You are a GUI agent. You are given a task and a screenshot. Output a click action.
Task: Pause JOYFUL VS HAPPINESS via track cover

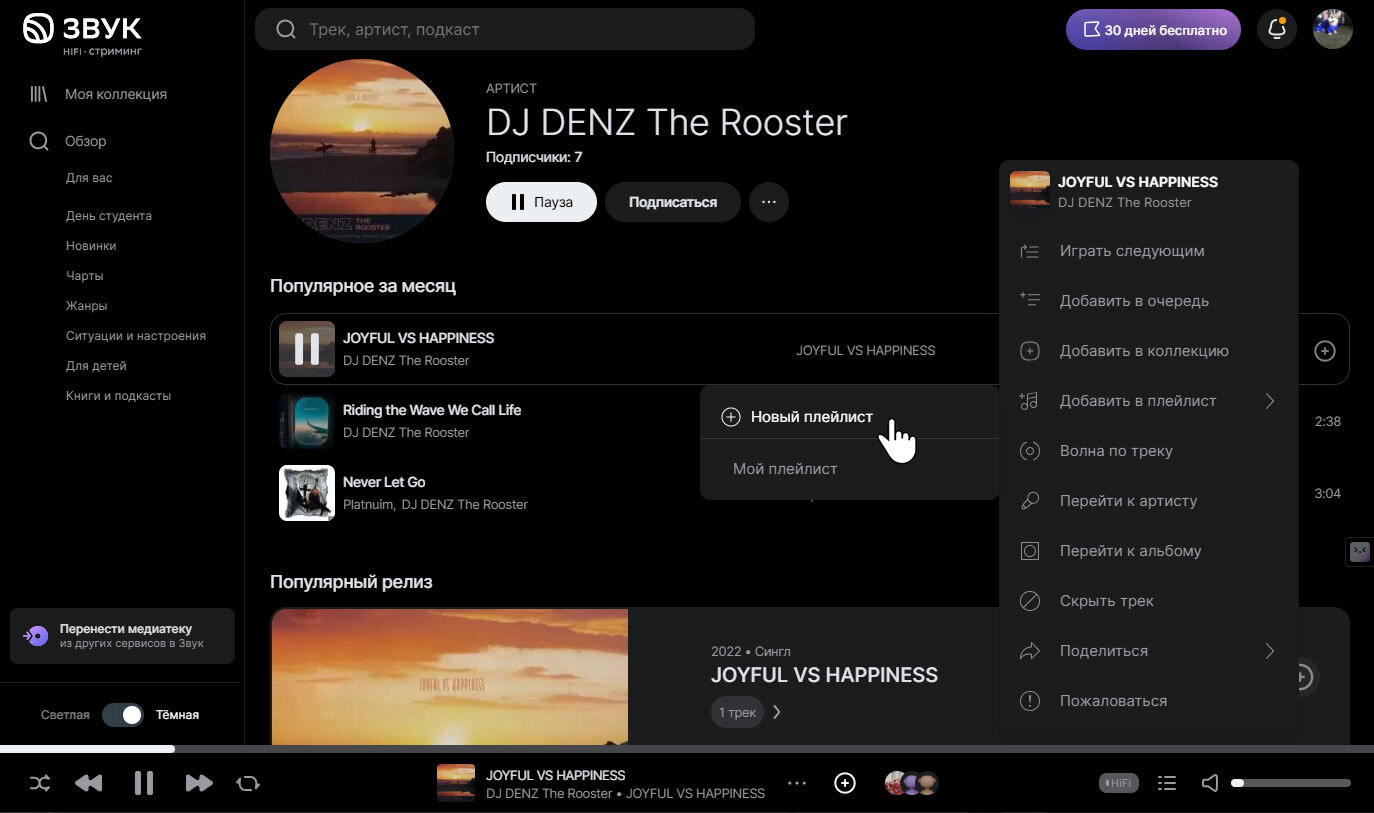[307, 349]
